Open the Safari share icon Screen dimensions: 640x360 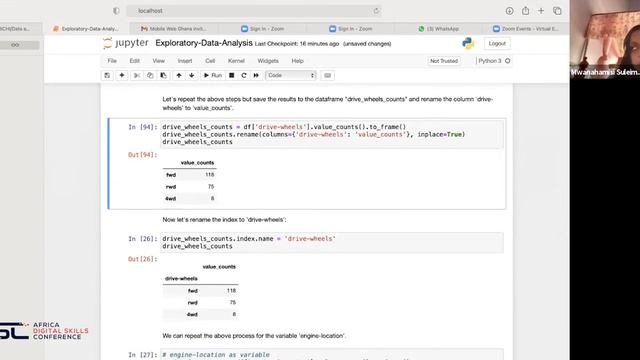[x=525, y=11]
